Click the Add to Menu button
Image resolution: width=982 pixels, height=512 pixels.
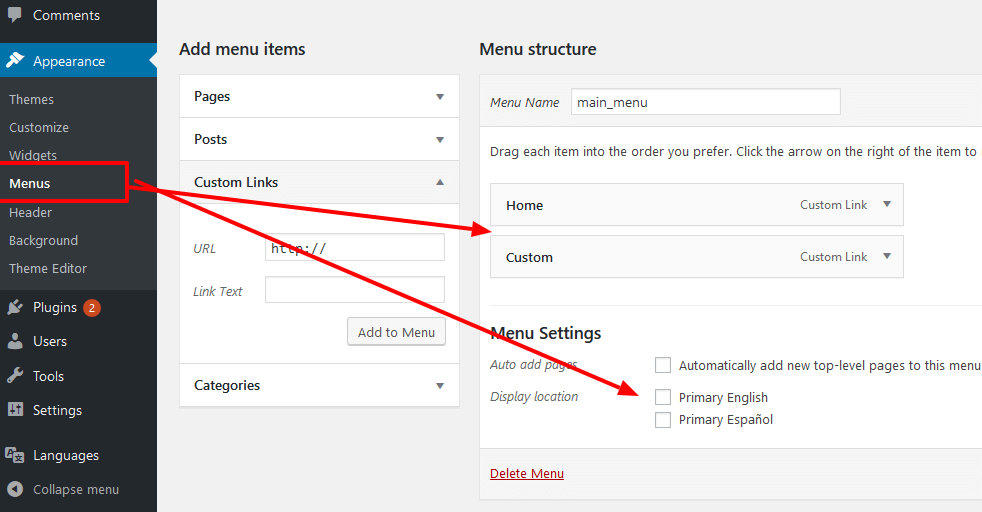point(396,332)
